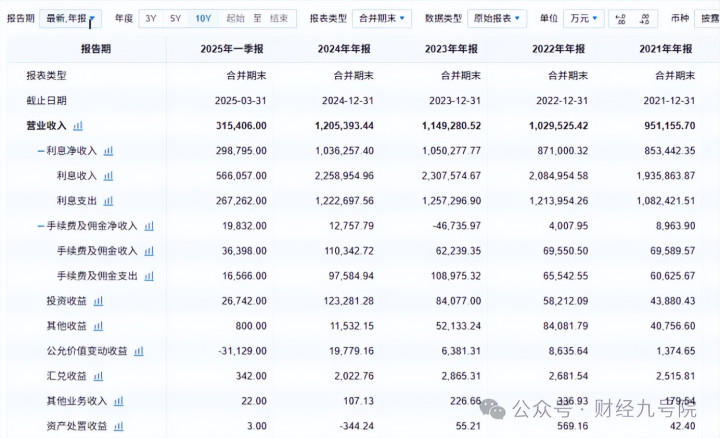Open chart icon next to 投资收益
The image size is (720, 438).
[x=98, y=301]
